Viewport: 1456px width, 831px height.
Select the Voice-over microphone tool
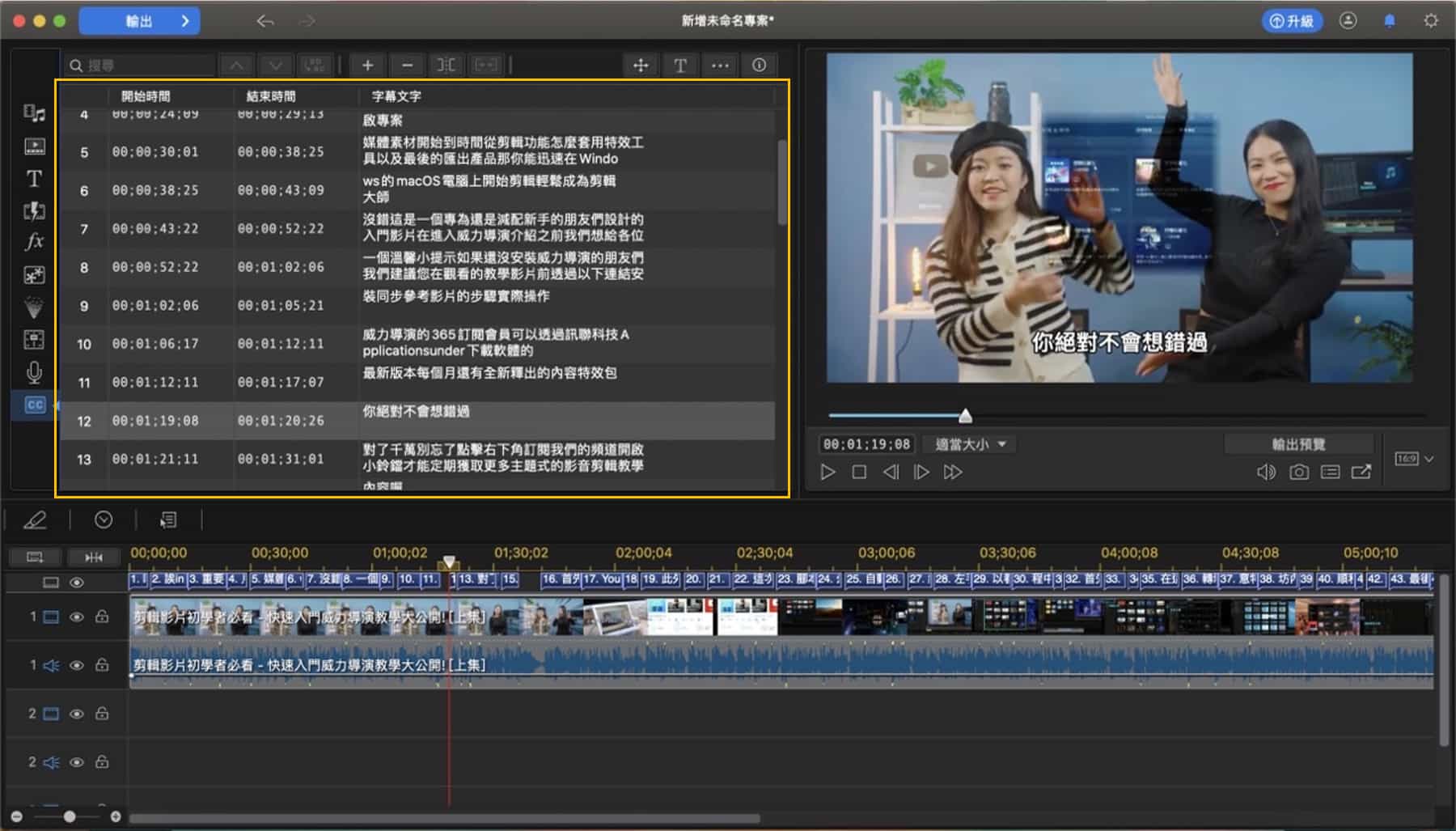(34, 371)
